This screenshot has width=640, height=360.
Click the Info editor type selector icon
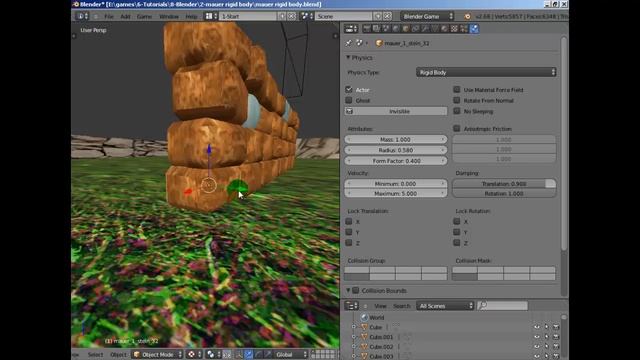click(83, 16)
